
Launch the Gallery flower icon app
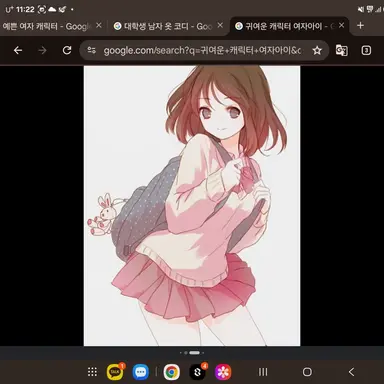coord(223,372)
